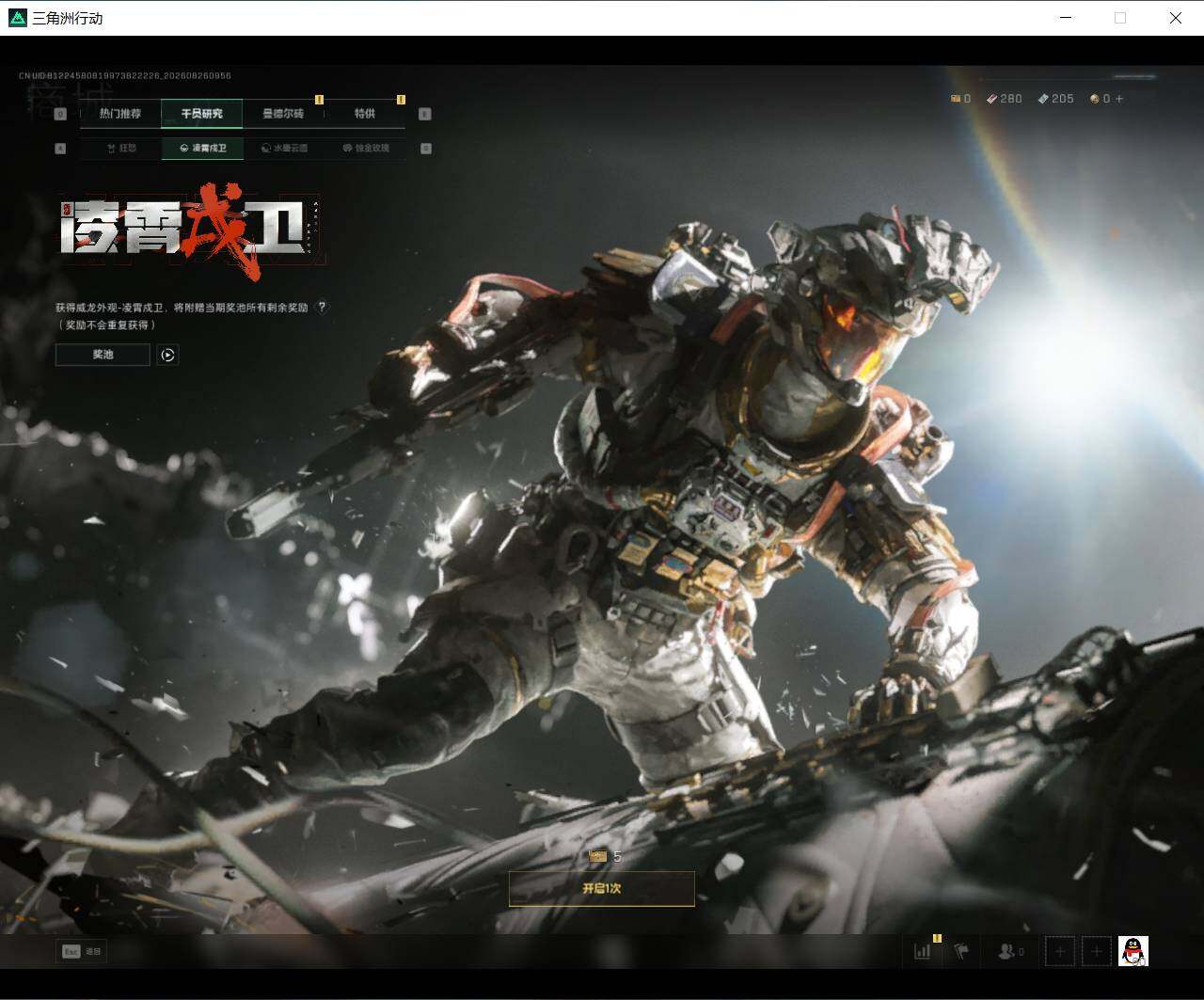
Task: Switch to the 曼德尔砖 tab
Action: 283,114
